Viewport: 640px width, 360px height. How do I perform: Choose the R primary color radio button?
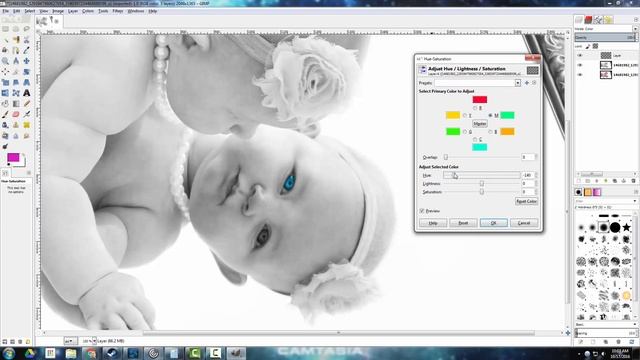pyautogui.click(x=475, y=108)
